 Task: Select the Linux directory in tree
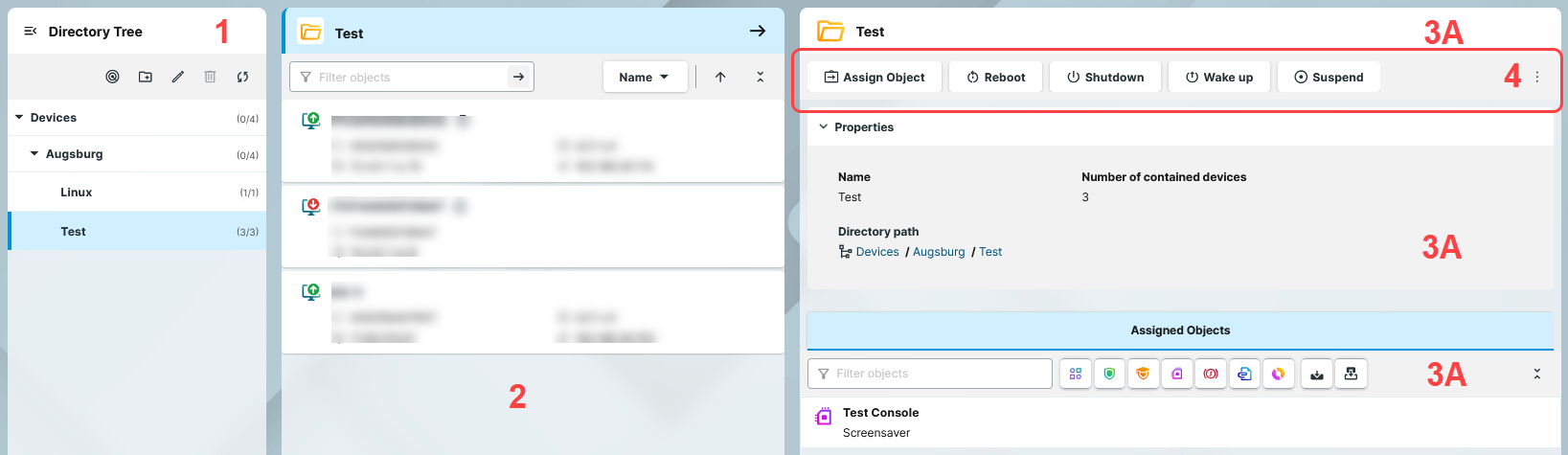point(77,193)
